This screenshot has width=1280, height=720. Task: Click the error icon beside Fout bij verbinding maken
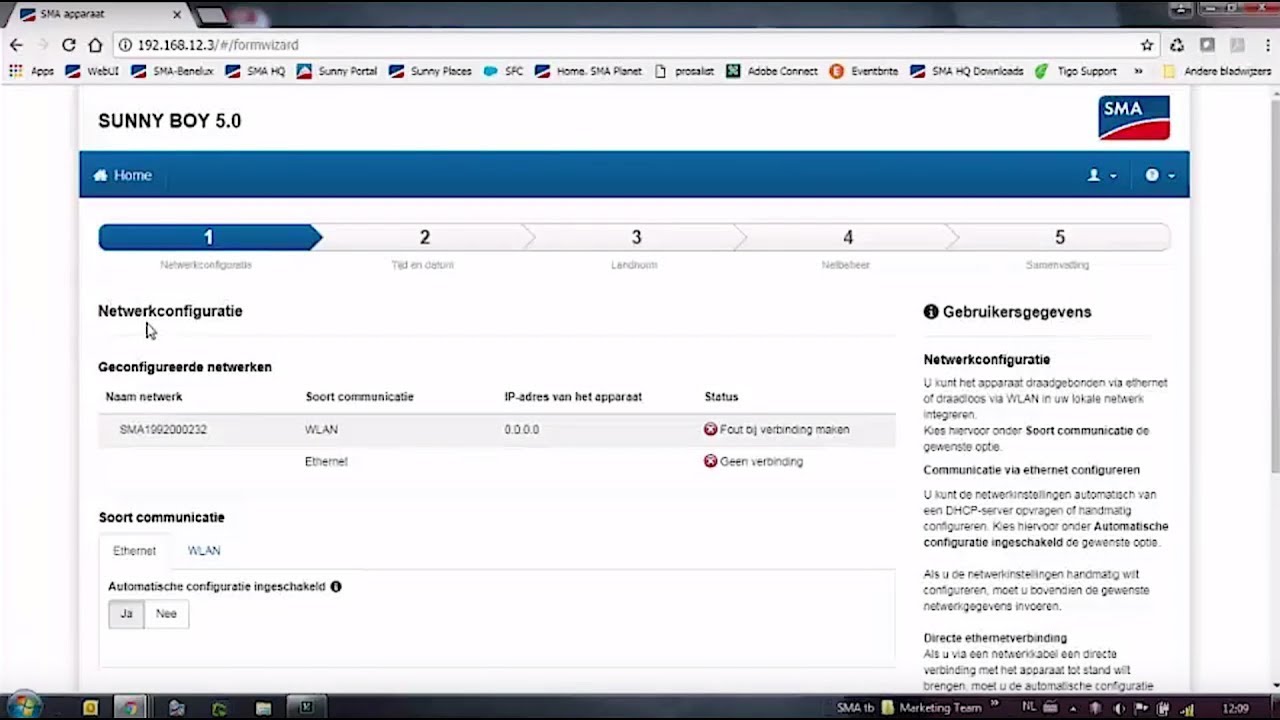[x=710, y=429]
